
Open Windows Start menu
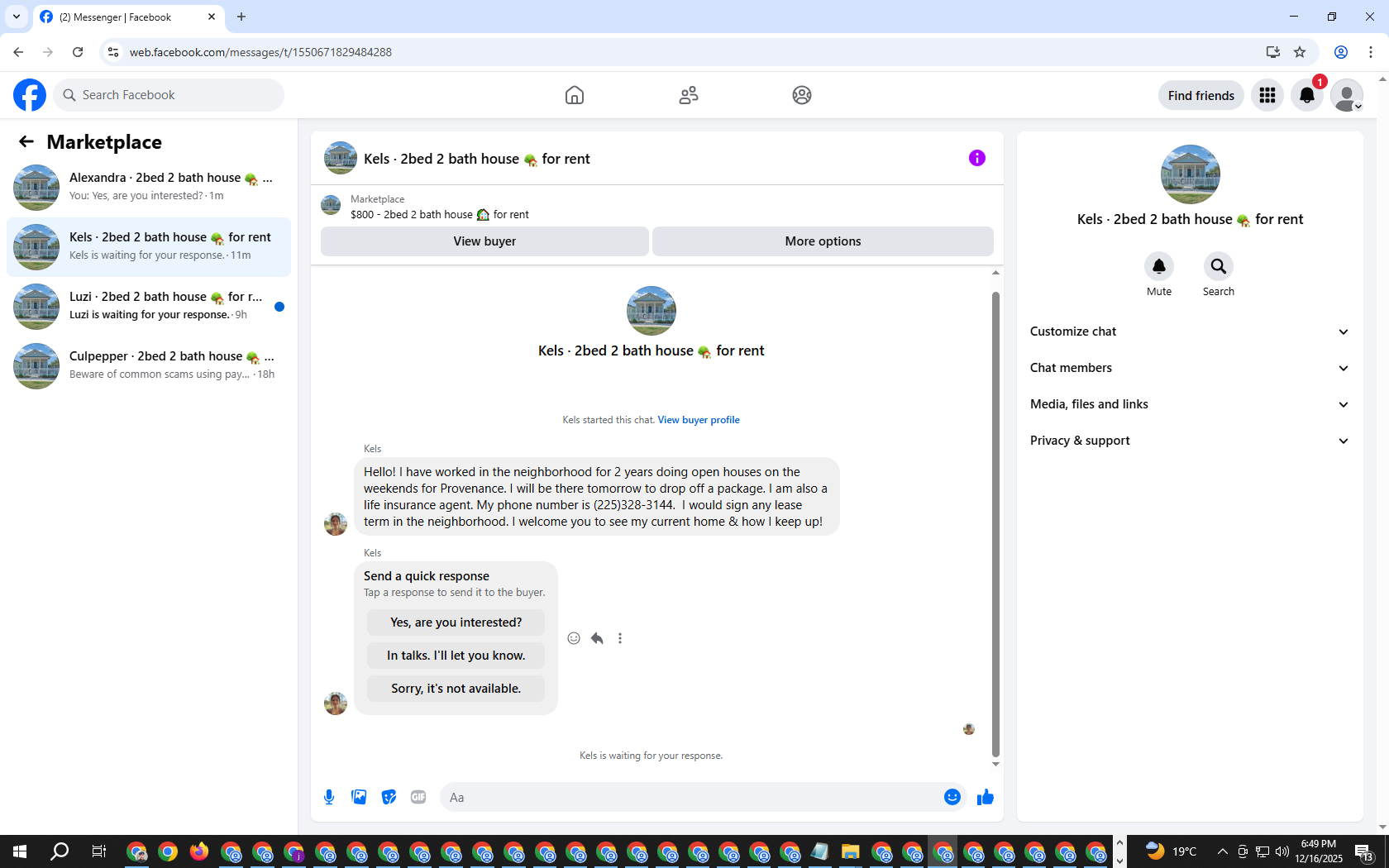(20, 851)
